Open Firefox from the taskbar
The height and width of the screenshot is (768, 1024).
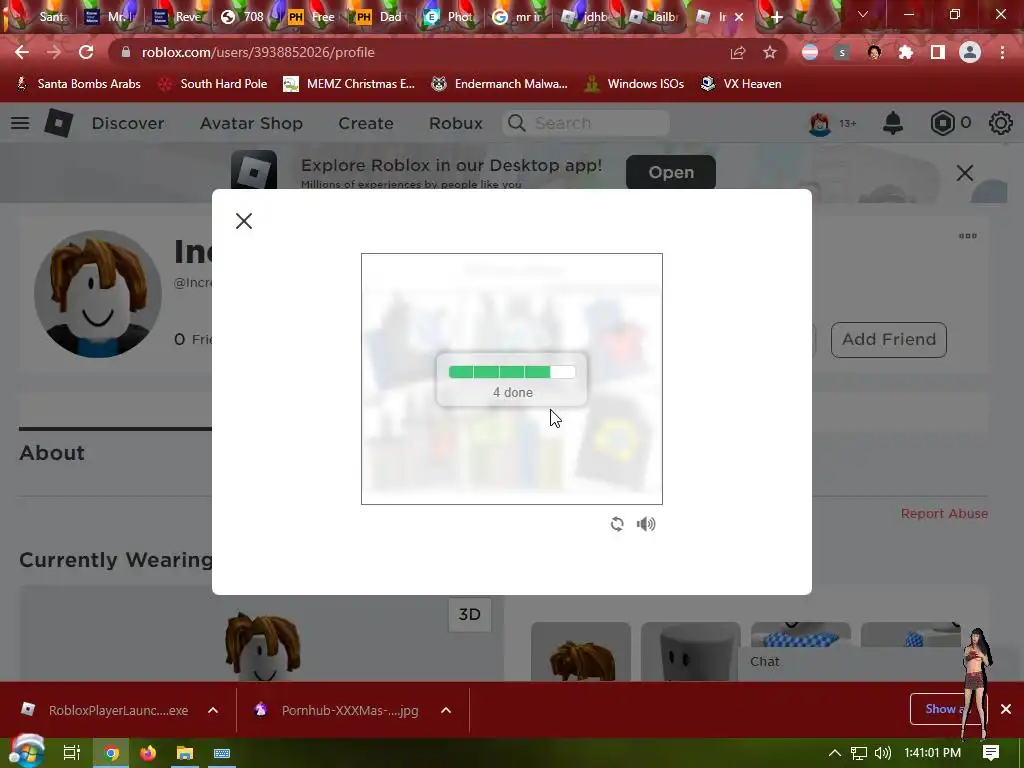click(148, 753)
